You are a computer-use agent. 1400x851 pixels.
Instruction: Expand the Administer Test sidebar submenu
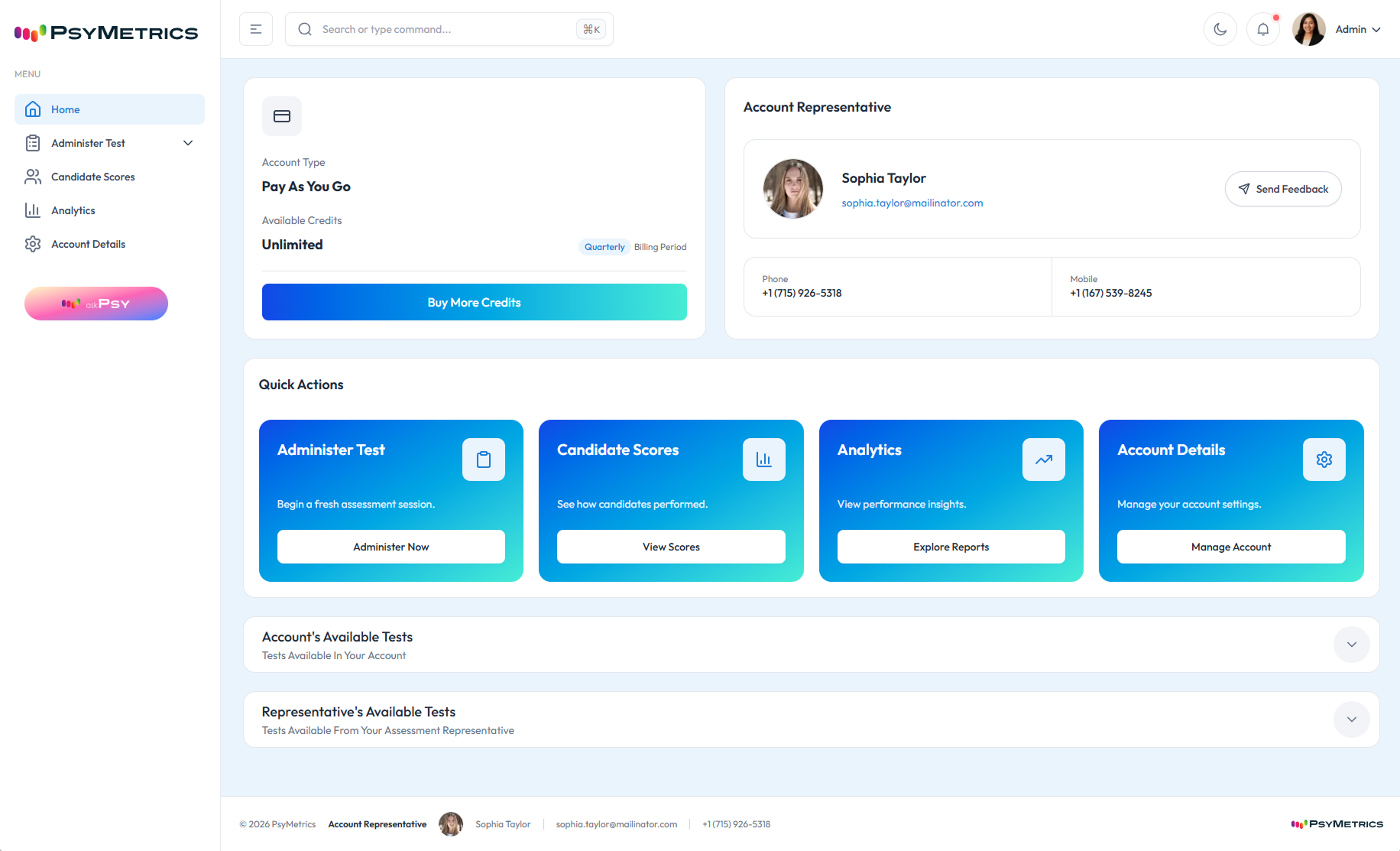tap(188, 143)
